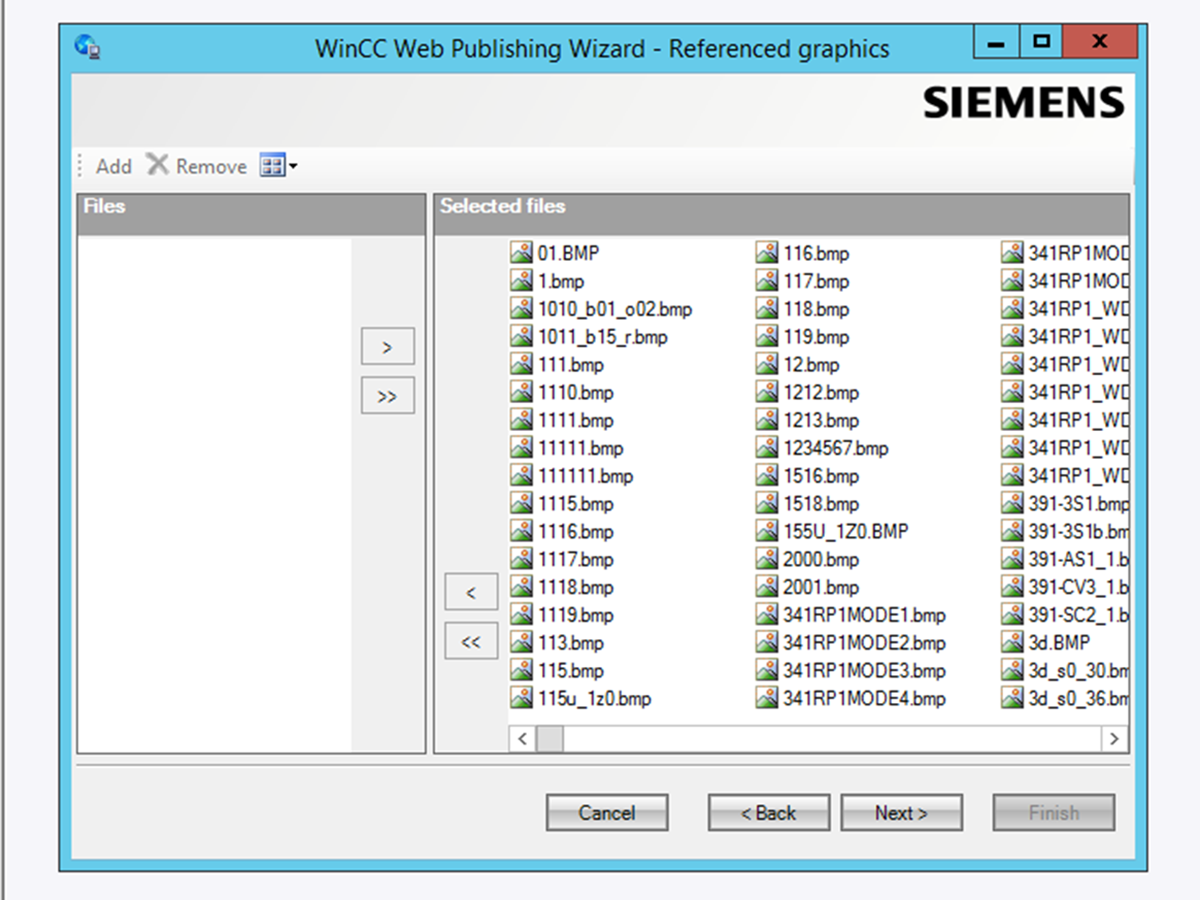The image size is (1200, 900).
Task: Select file name 115u_1z0.bmp
Action: click(x=595, y=698)
